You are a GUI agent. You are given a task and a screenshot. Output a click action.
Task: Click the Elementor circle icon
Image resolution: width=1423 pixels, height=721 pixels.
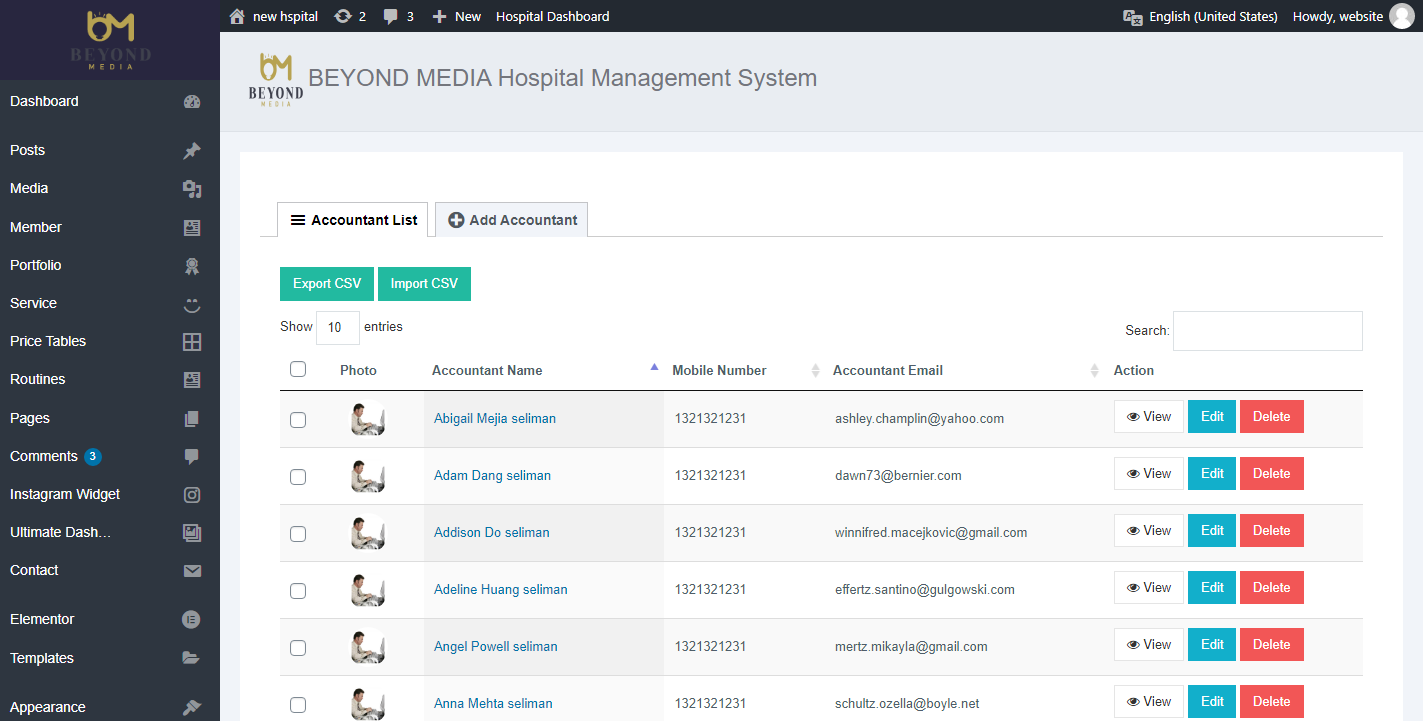(192, 619)
